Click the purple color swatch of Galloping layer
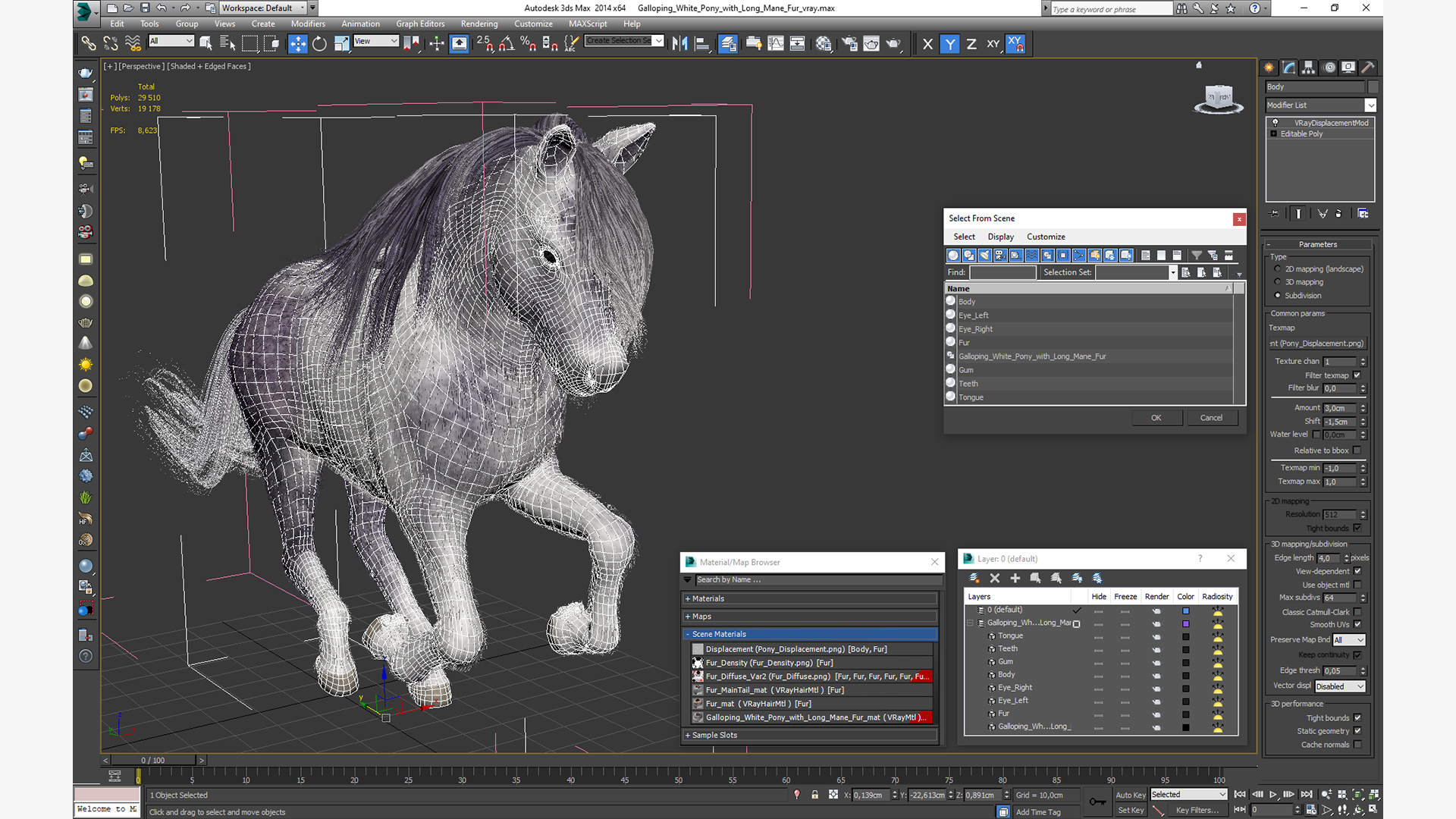This screenshot has height=819, width=1456. pos(1186,623)
